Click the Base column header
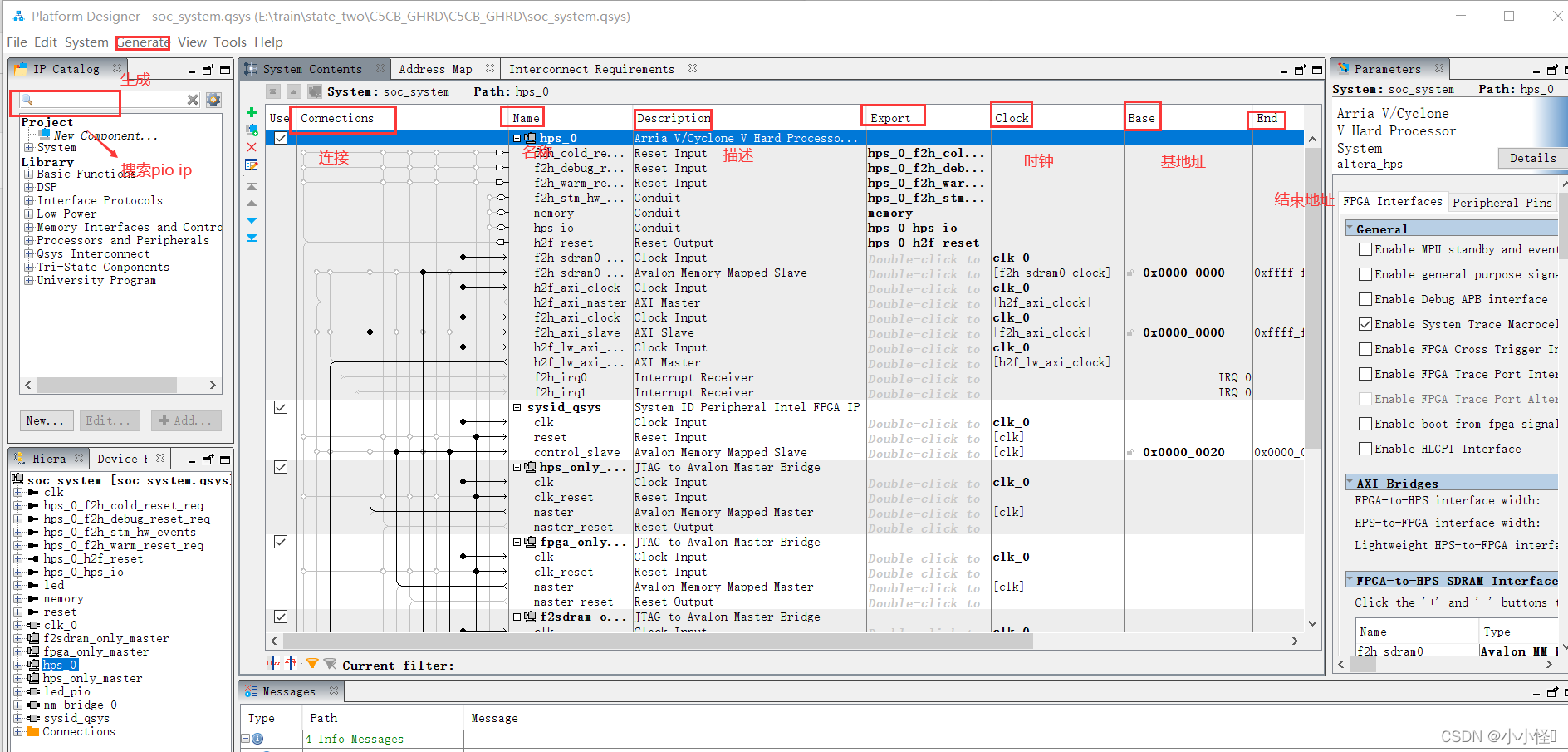Screen dimensions: 1568x752 coord(1141,118)
